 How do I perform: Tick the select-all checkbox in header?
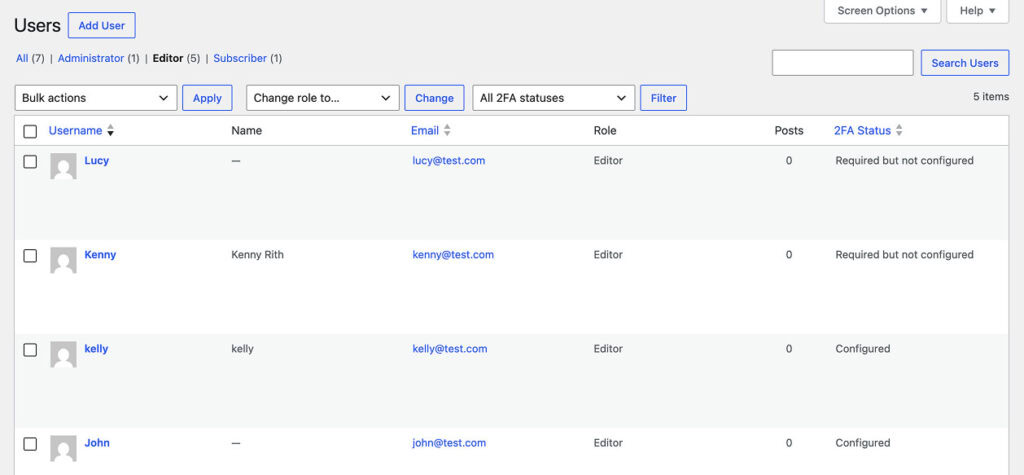click(x=30, y=131)
